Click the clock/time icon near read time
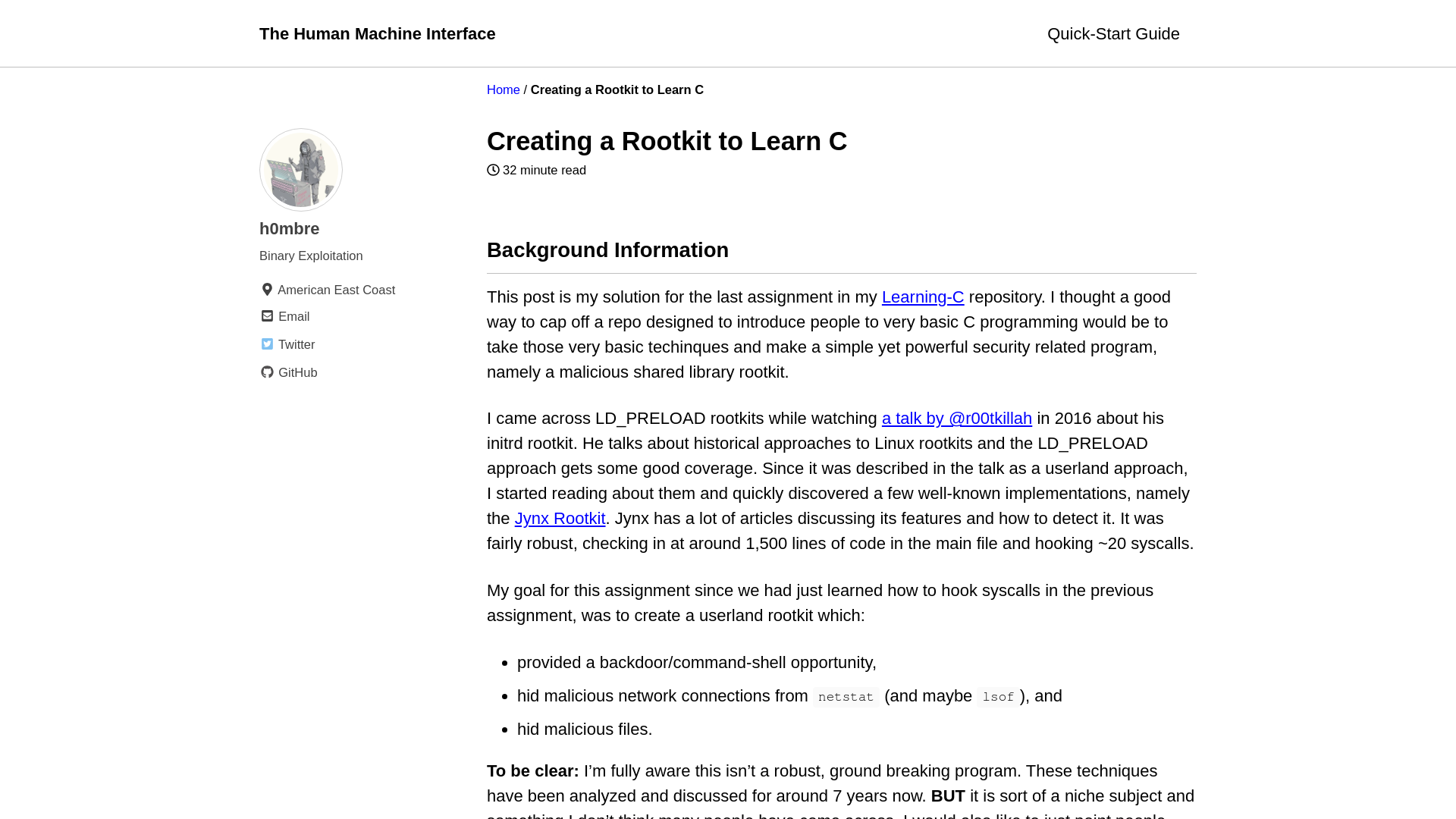 pyautogui.click(x=492, y=170)
